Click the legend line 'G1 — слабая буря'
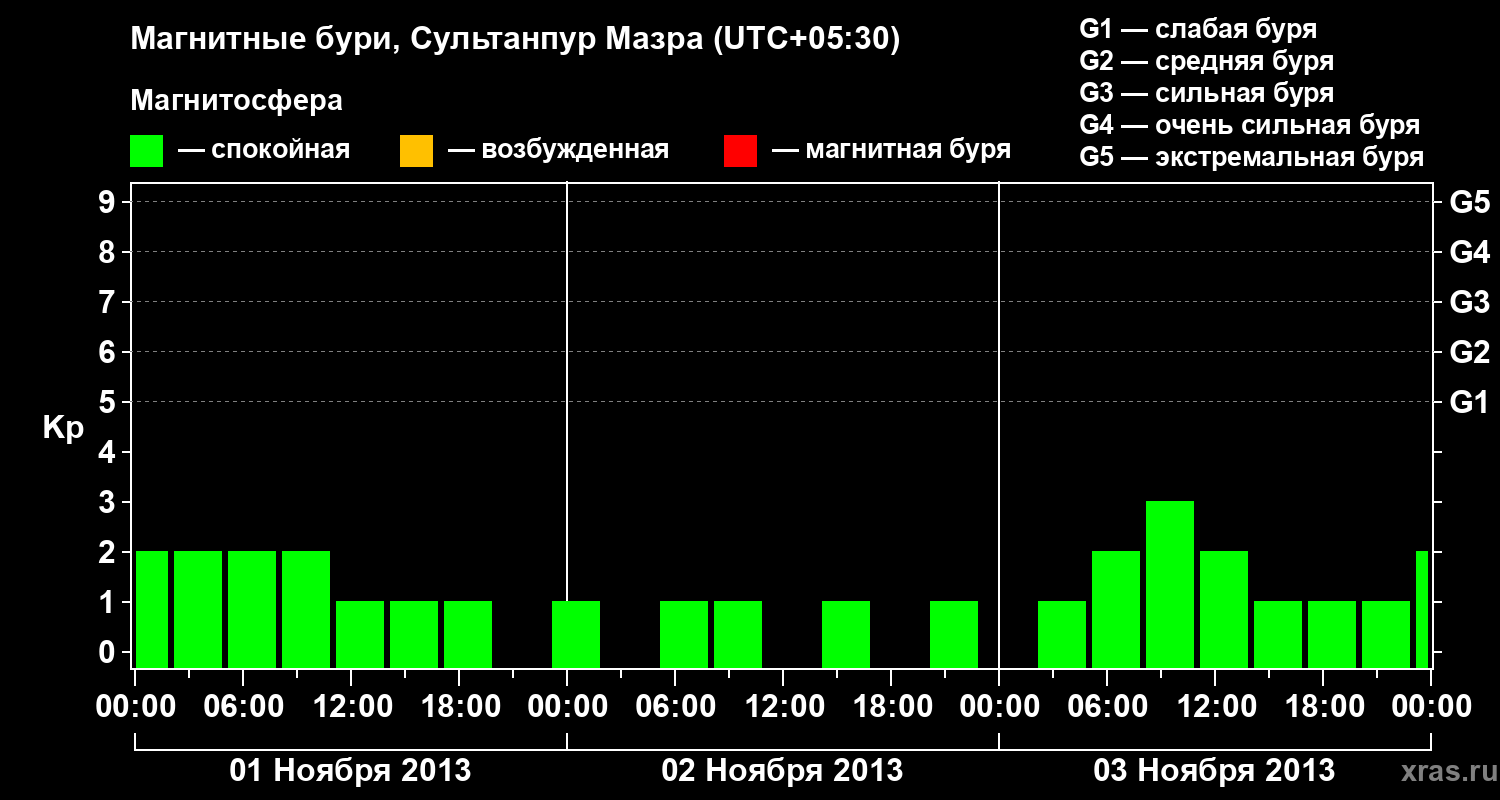Image resolution: width=1500 pixels, height=800 pixels. [1198, 29]
